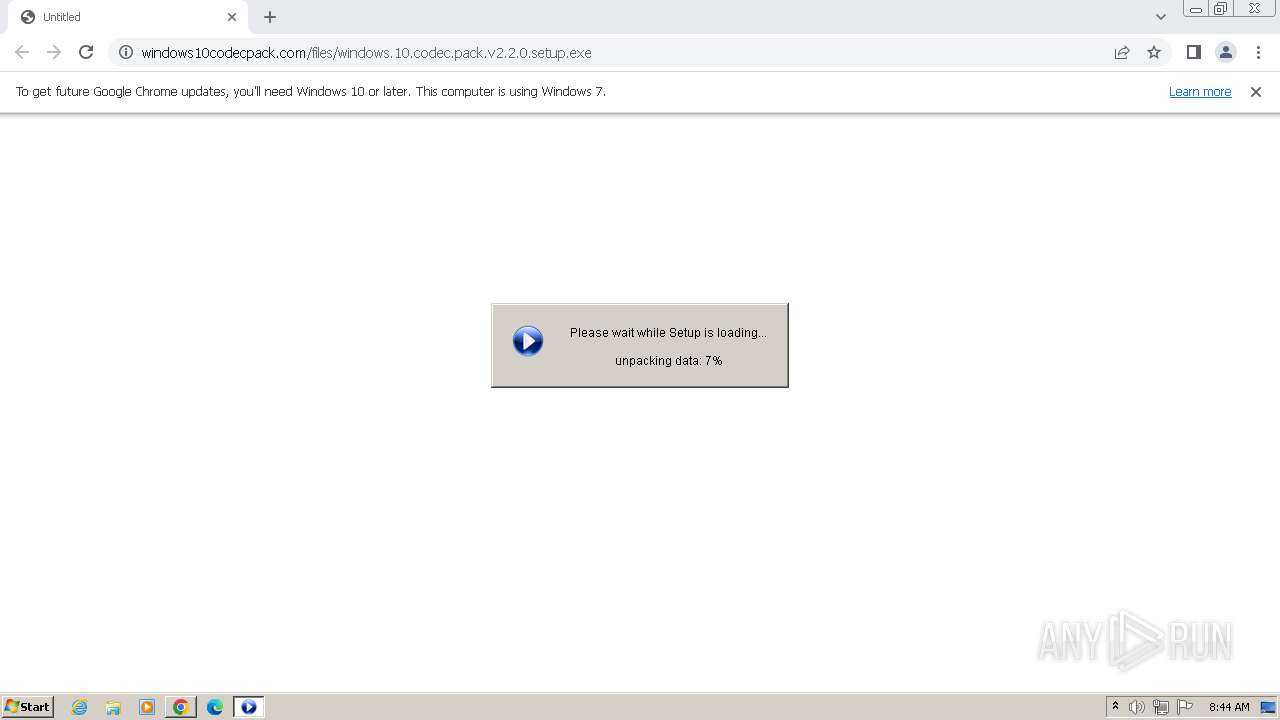This screenshot has height=720, width=1280.
Task: Switch to Chrome in taskbar
Action: pos(181,707)
